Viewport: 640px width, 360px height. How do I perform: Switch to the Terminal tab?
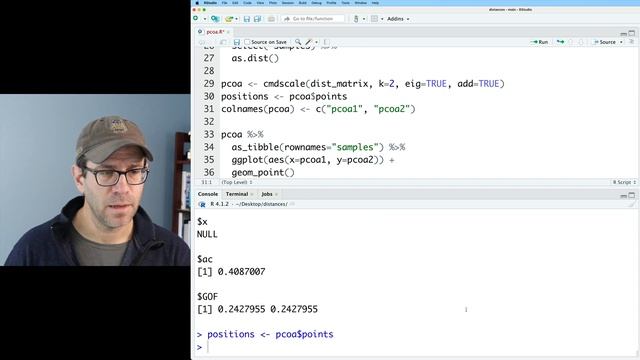pyautogui.click(x=237, y=194)
